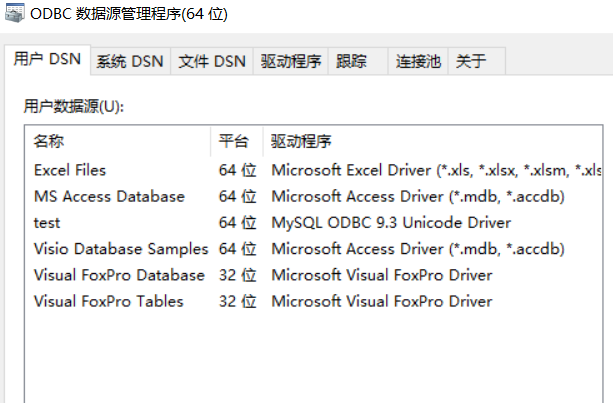Click FoxPro Driver text in Database row
The width and height of the screenshot is (613, 403).
tap(382, 275)
